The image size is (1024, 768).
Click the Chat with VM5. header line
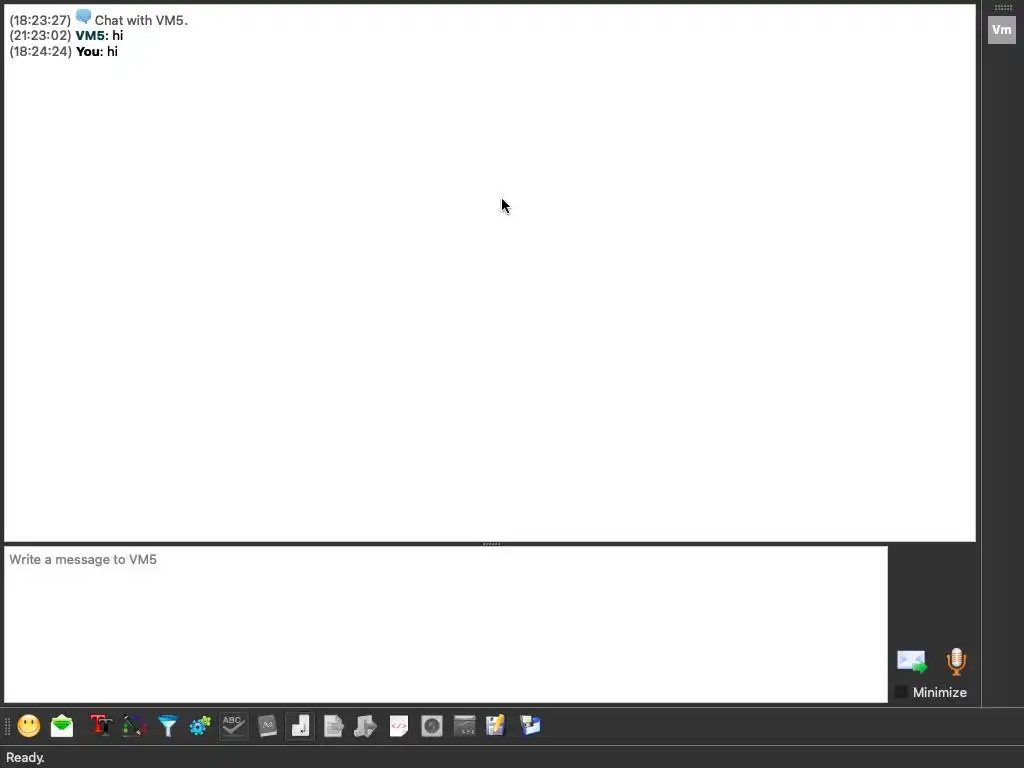(141, 20)
